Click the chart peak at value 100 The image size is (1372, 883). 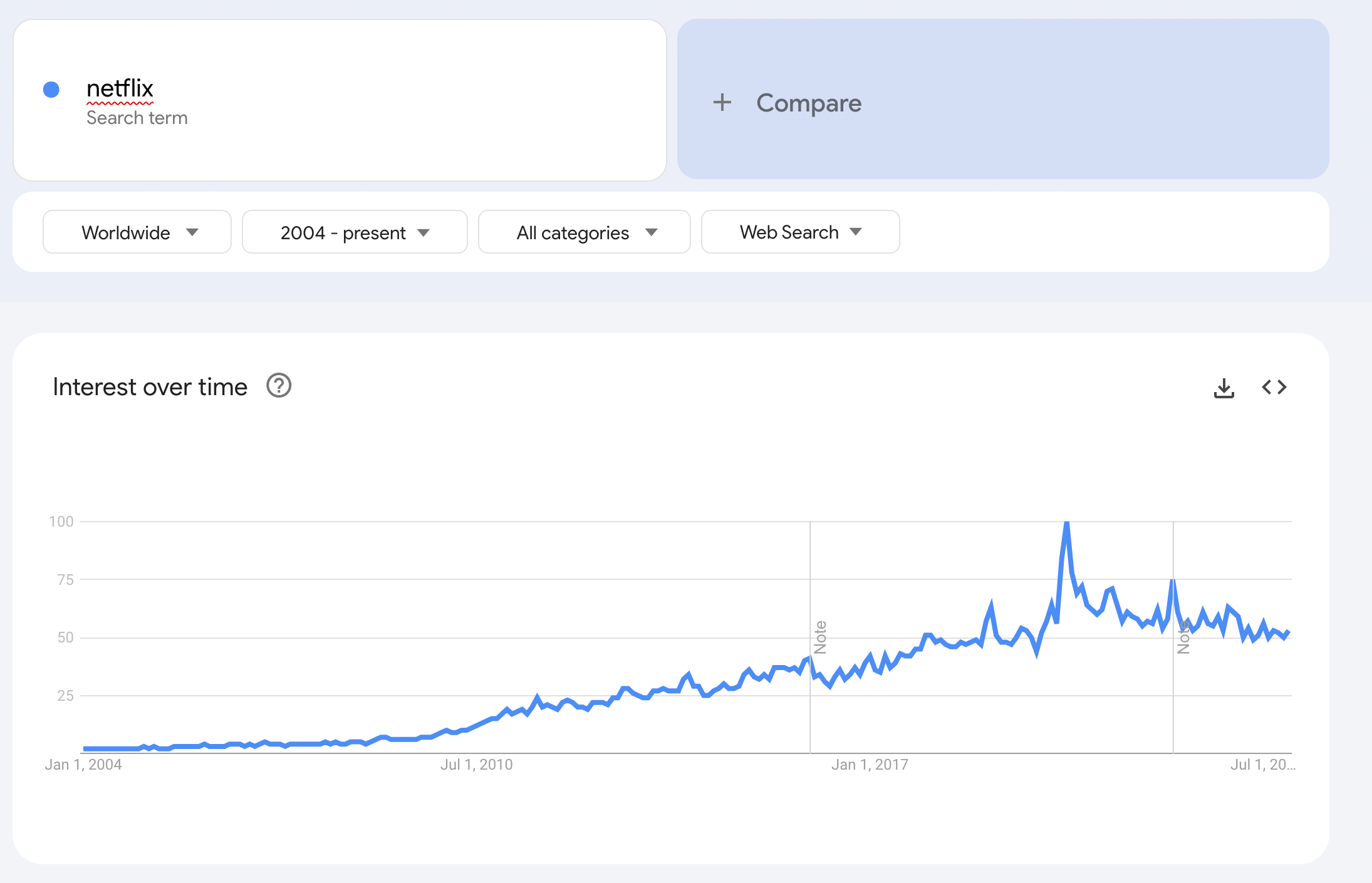(x=1066, y=522)
